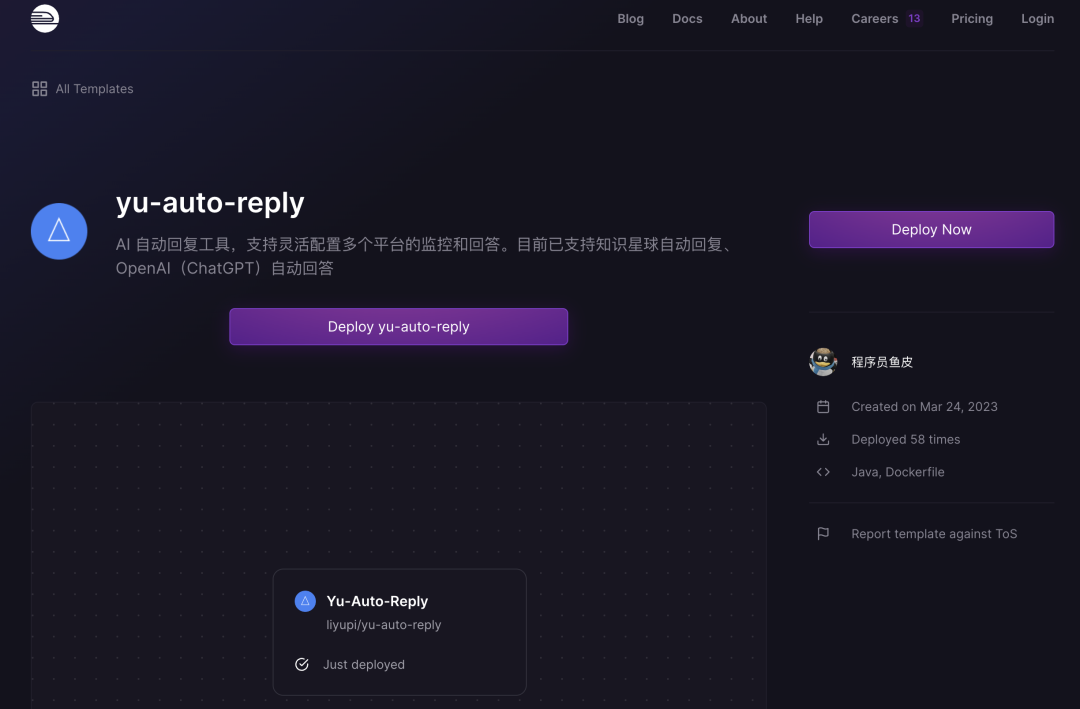
Task: Click the download icon beside deploy count
Action: click(x=823, y=440)
